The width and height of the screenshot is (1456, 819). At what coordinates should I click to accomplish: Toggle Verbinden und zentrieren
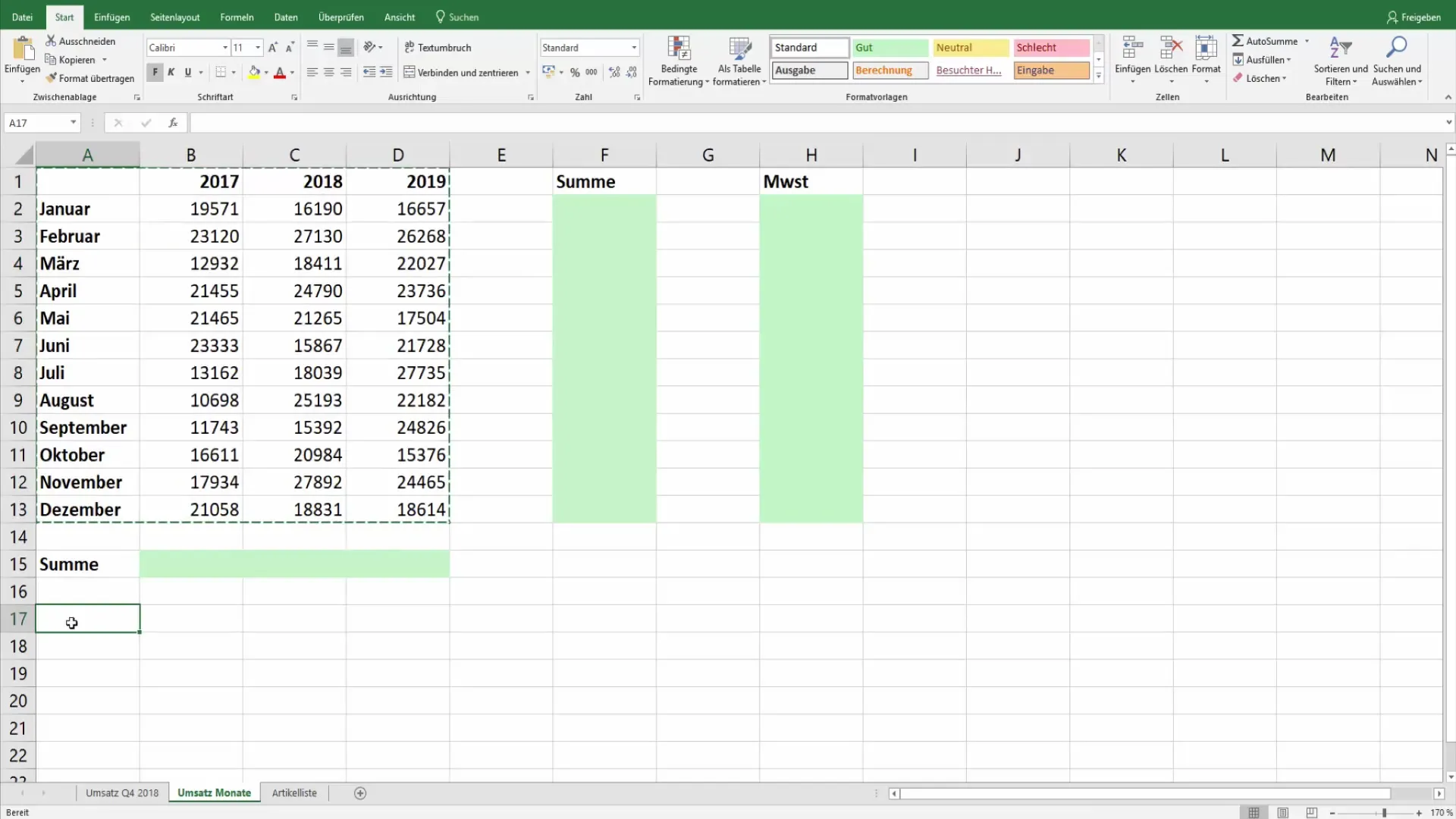coord(461,72)
